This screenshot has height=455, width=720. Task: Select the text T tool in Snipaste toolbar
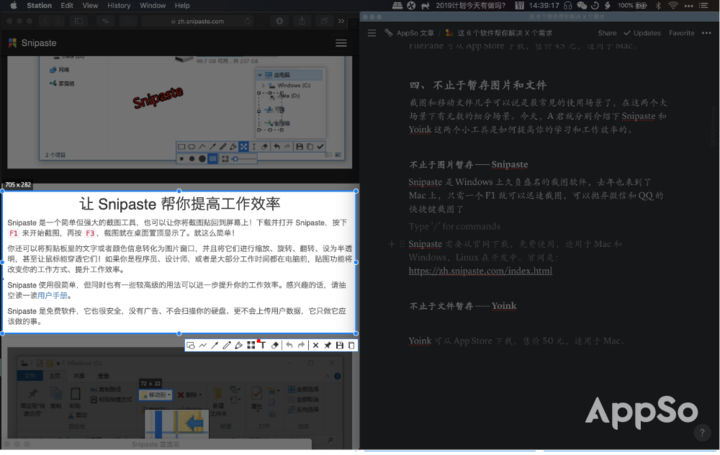(x=263, y=345)
